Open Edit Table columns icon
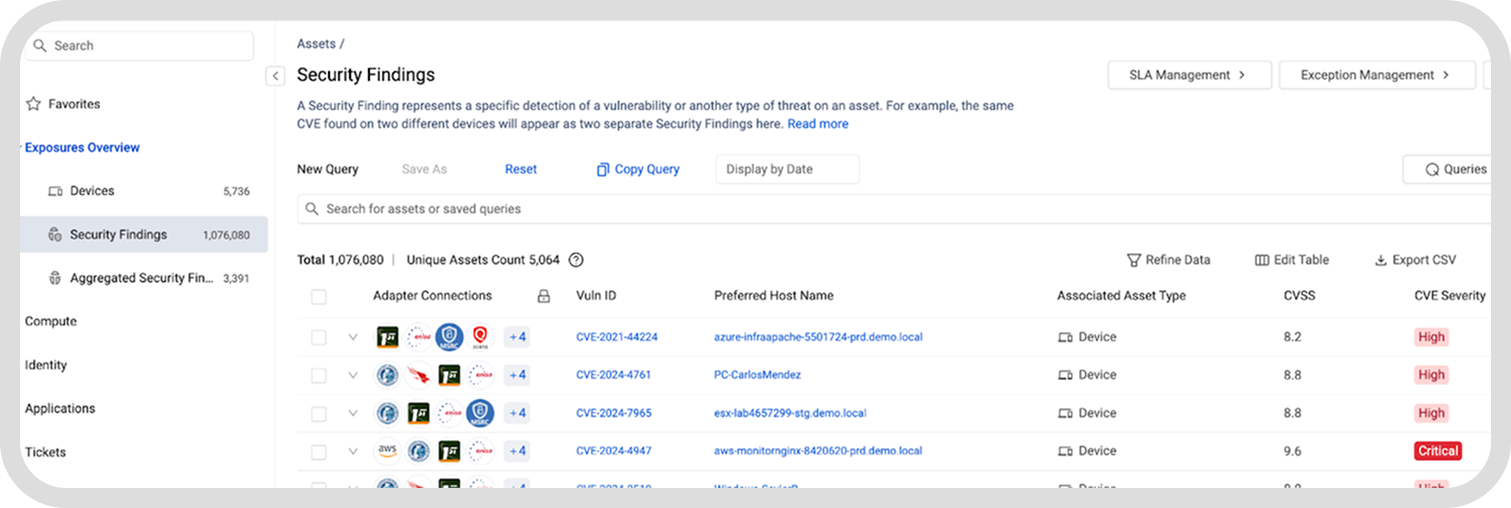1511x508 pixels. click(x=1261, y=260)
